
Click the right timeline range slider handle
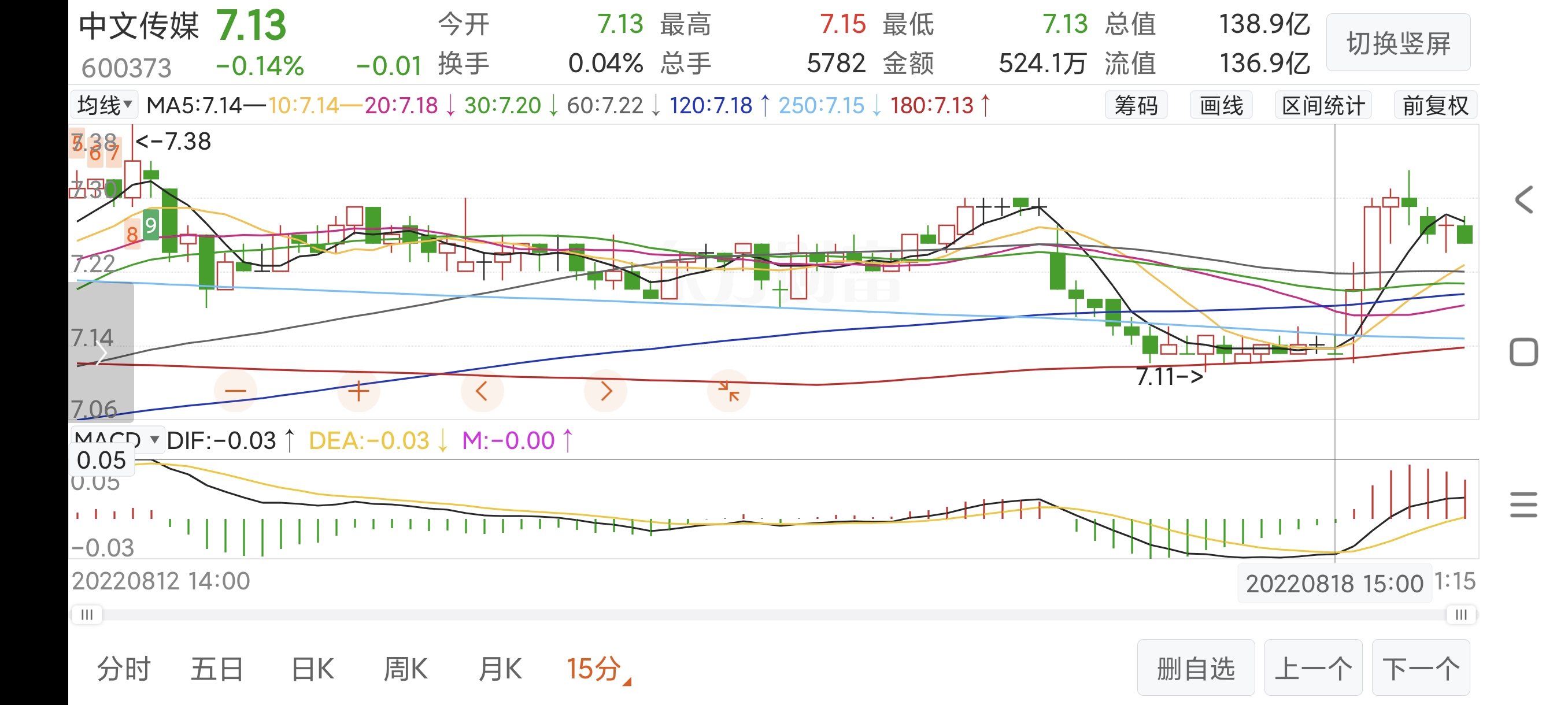pyautogui.click(x=1461, y=615)
